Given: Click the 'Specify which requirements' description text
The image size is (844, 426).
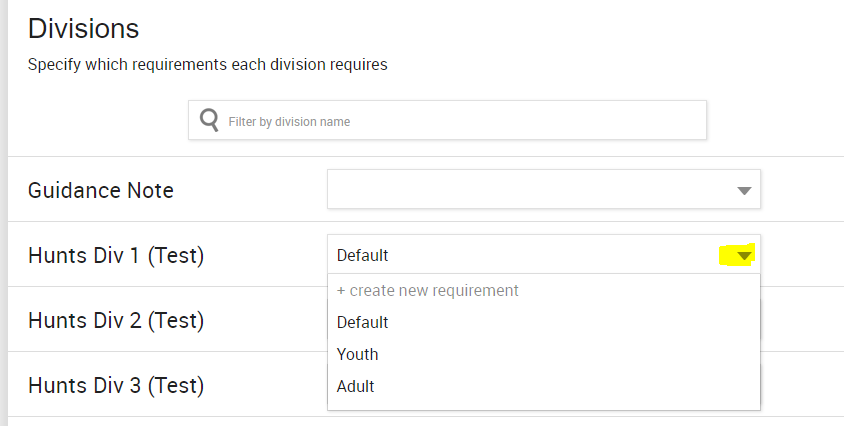Looking at the screenshot, I should click(207, 65).
